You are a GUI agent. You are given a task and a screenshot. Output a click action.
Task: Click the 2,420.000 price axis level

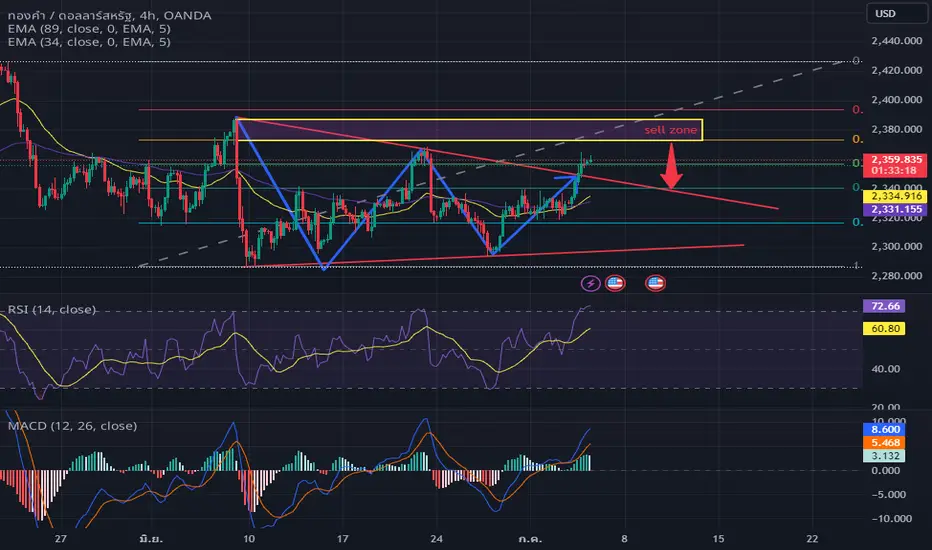pos(897,70)
